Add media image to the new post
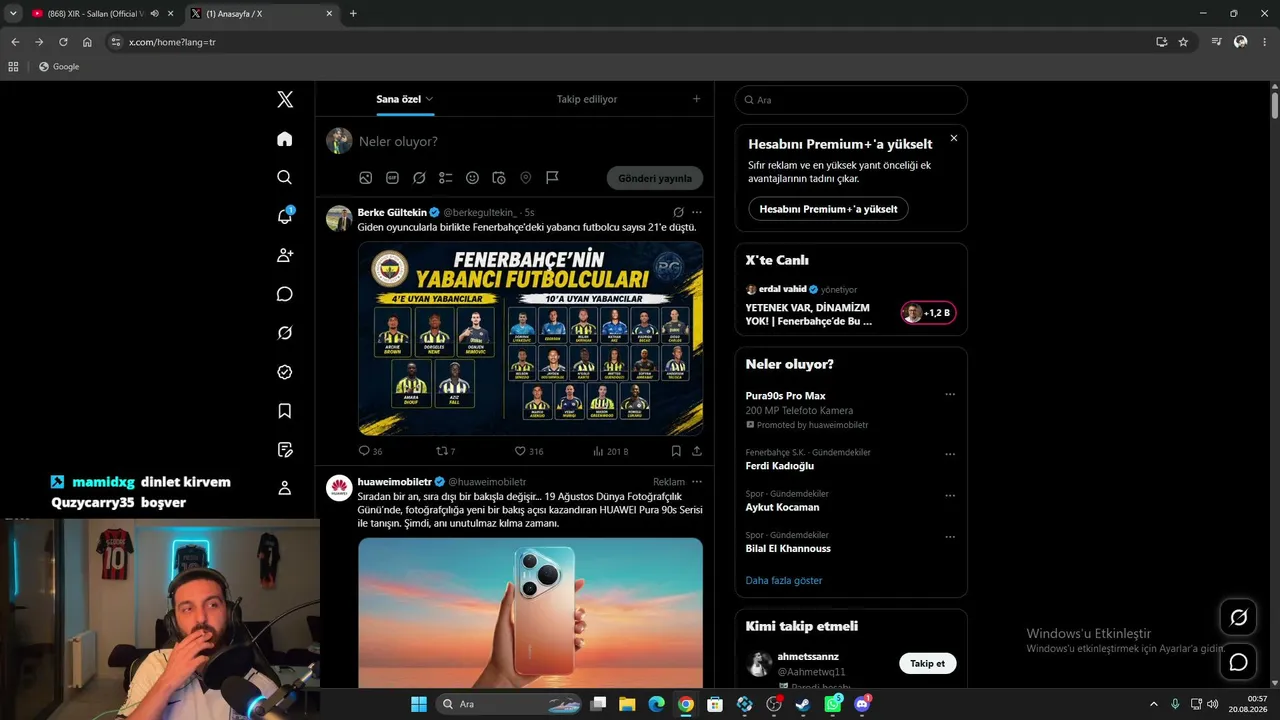 tap(366, 178)
